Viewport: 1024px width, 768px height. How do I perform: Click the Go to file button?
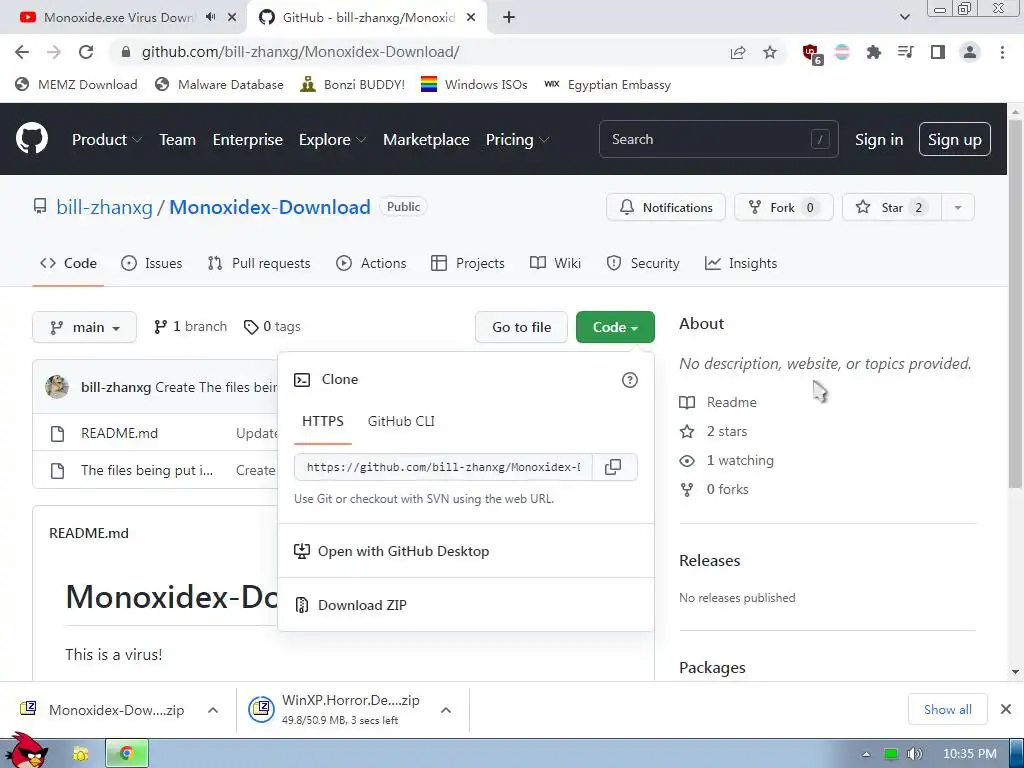point(521,327)
